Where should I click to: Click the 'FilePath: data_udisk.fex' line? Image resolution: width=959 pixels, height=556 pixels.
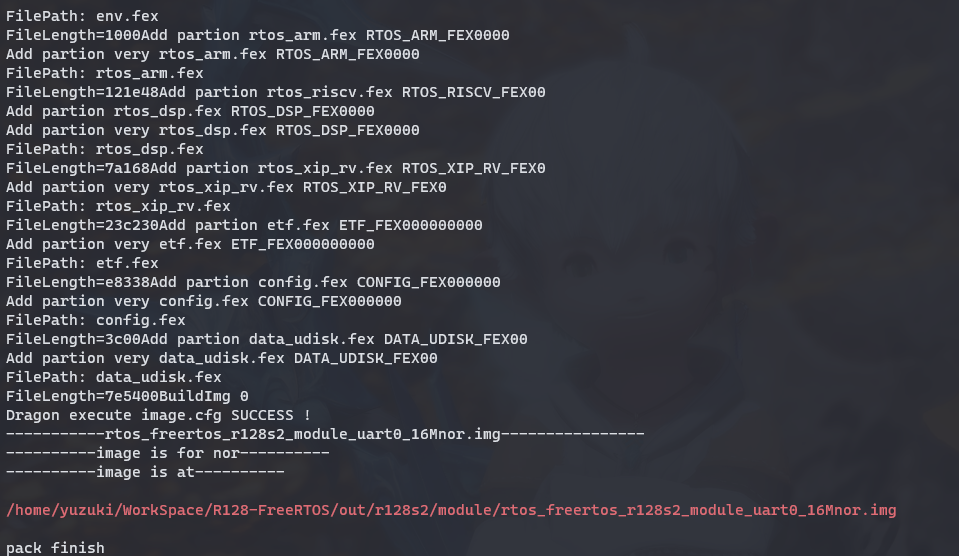(114, 377)
